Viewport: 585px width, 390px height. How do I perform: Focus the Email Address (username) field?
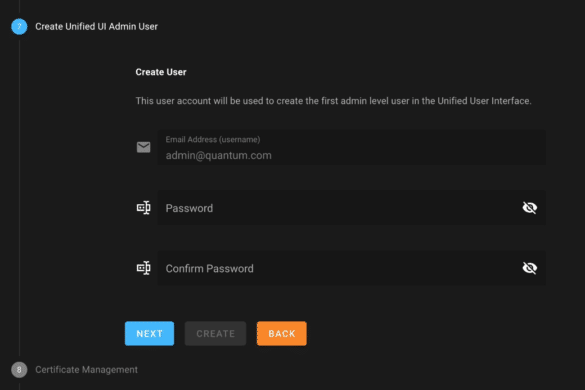(x=351, y=147)
